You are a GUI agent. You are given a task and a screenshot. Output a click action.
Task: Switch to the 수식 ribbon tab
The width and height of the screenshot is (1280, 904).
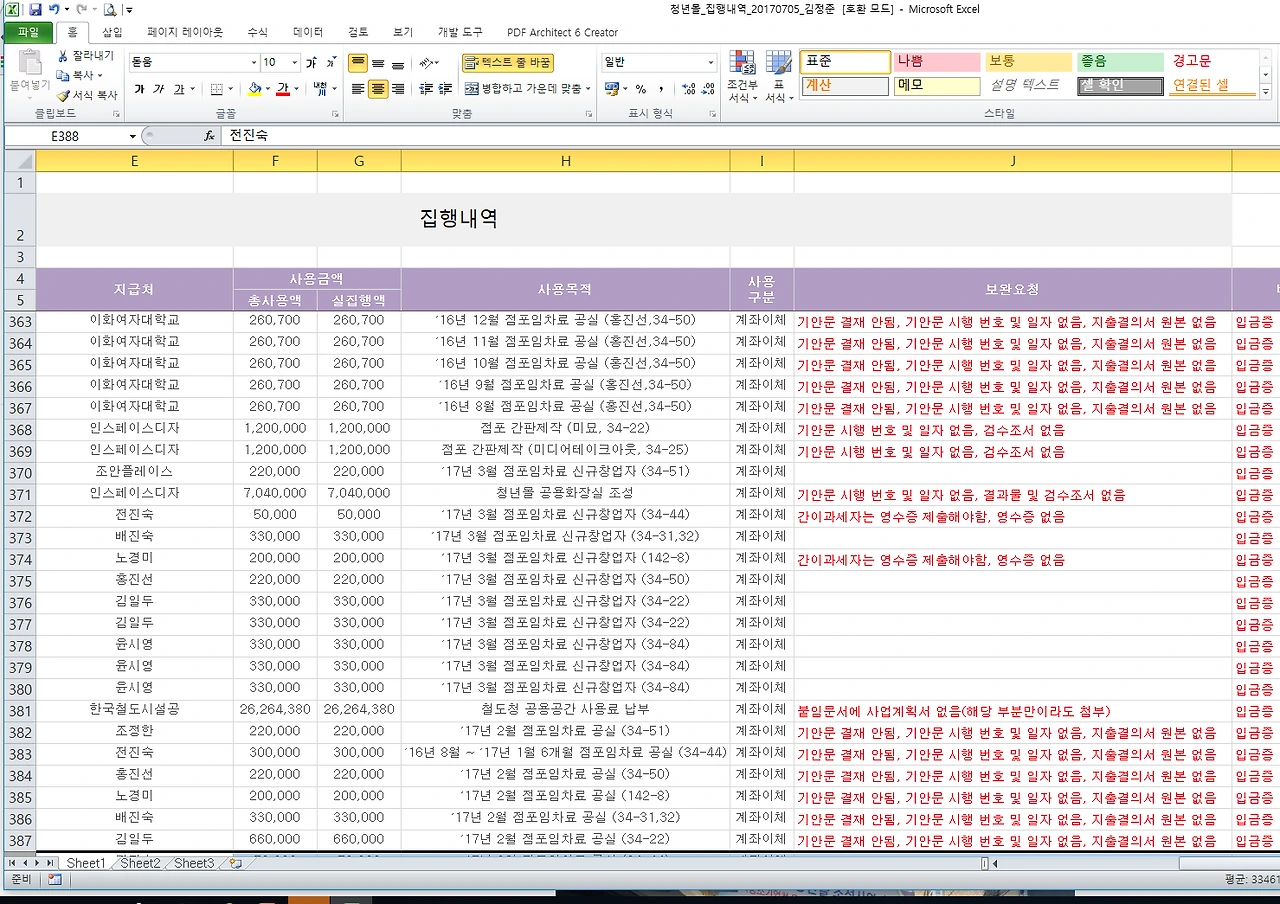(x=257, y=31)
